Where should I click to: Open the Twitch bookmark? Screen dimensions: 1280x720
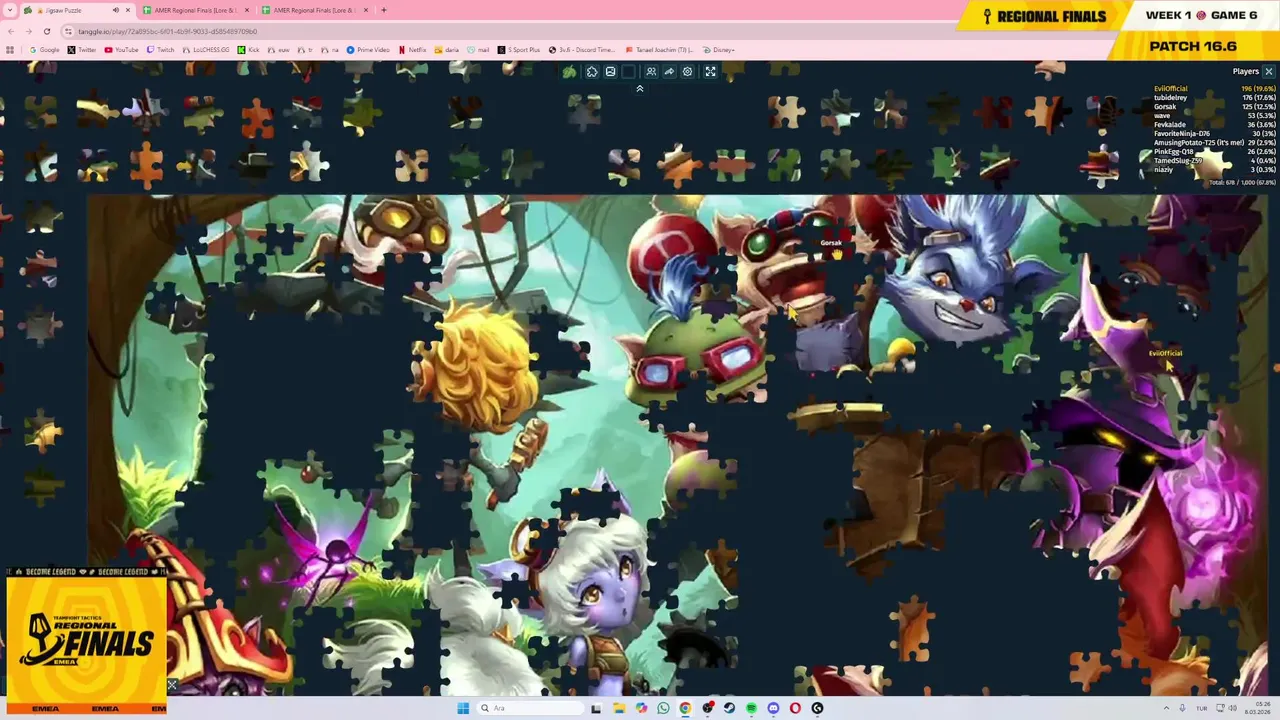160,50
